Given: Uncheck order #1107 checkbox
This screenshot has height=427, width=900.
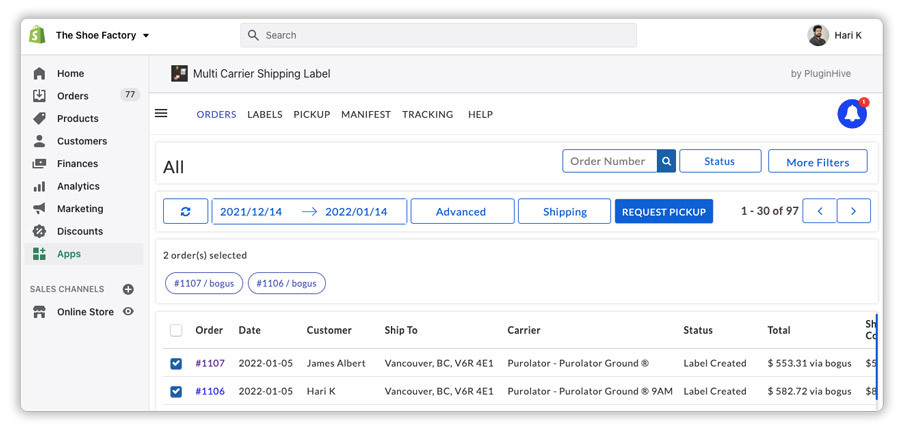Looking at the screenshot, I should coord(176,363).
